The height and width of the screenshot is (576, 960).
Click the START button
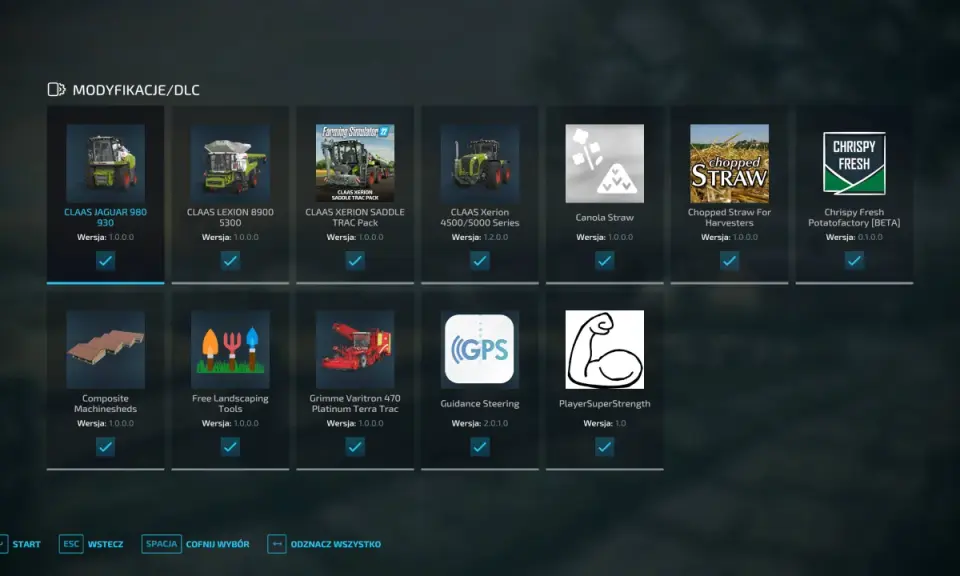pos(26,544)
